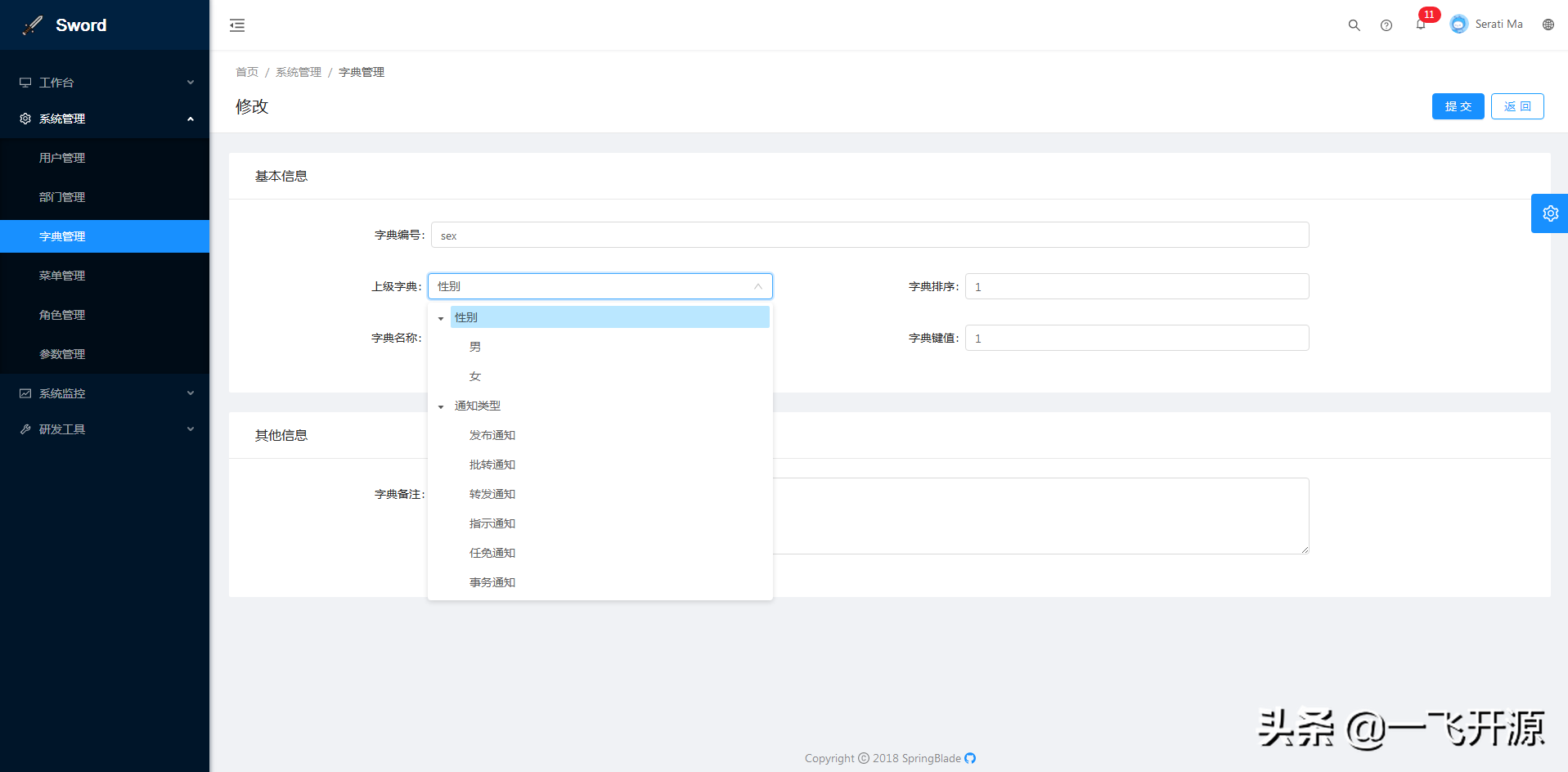This screenshot has width=1568, height=772.
Task: Select 通知类型 in the dictionary tree
Action: pos(478,406)
